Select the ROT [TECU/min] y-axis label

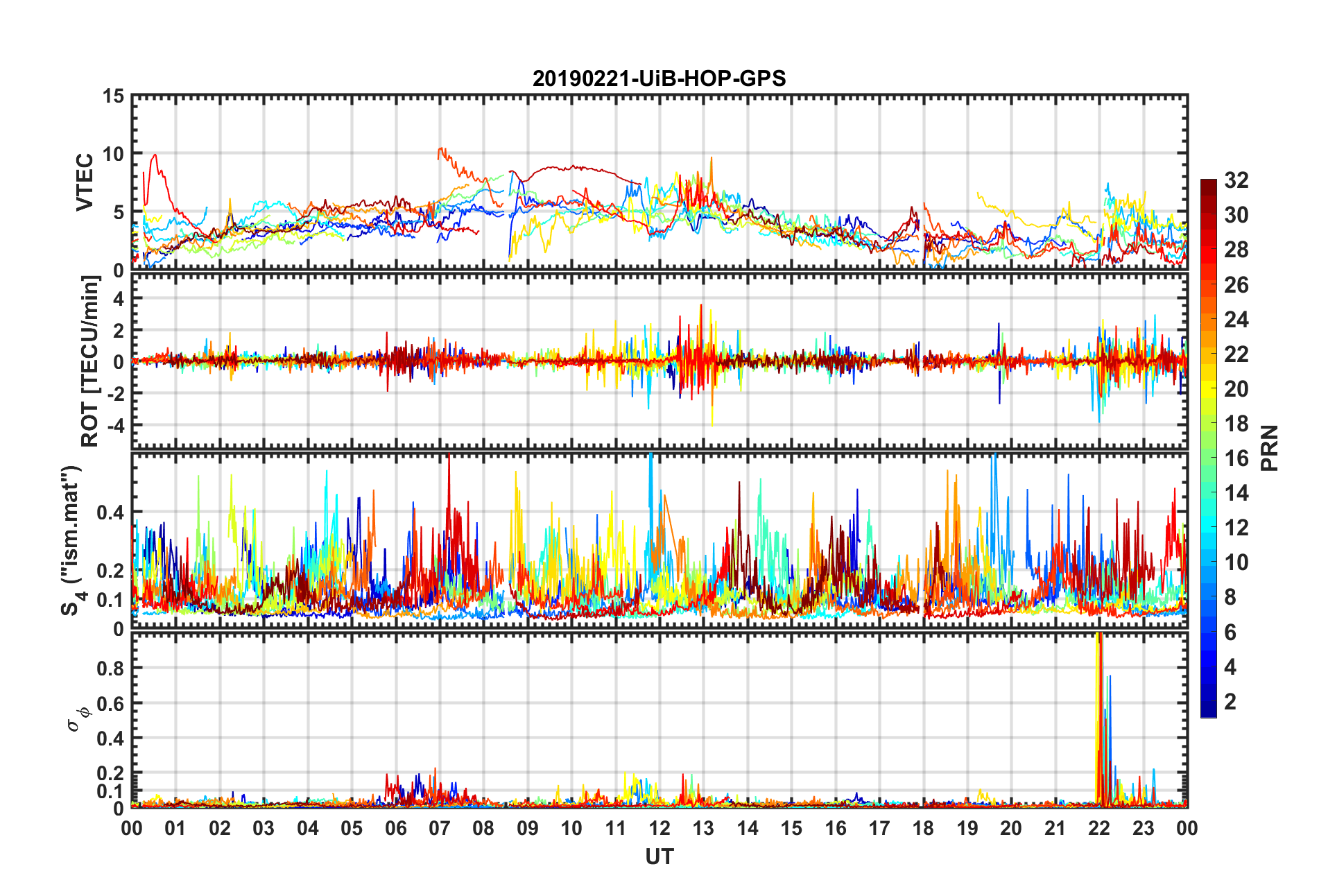click(x=90, y=361)
